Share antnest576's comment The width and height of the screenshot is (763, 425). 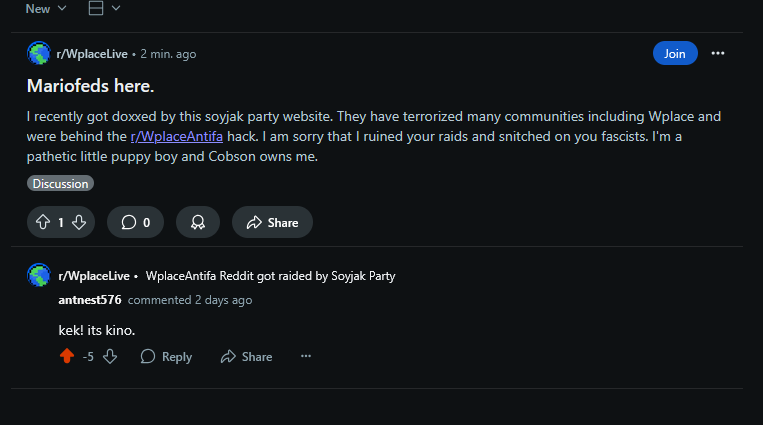246,356
